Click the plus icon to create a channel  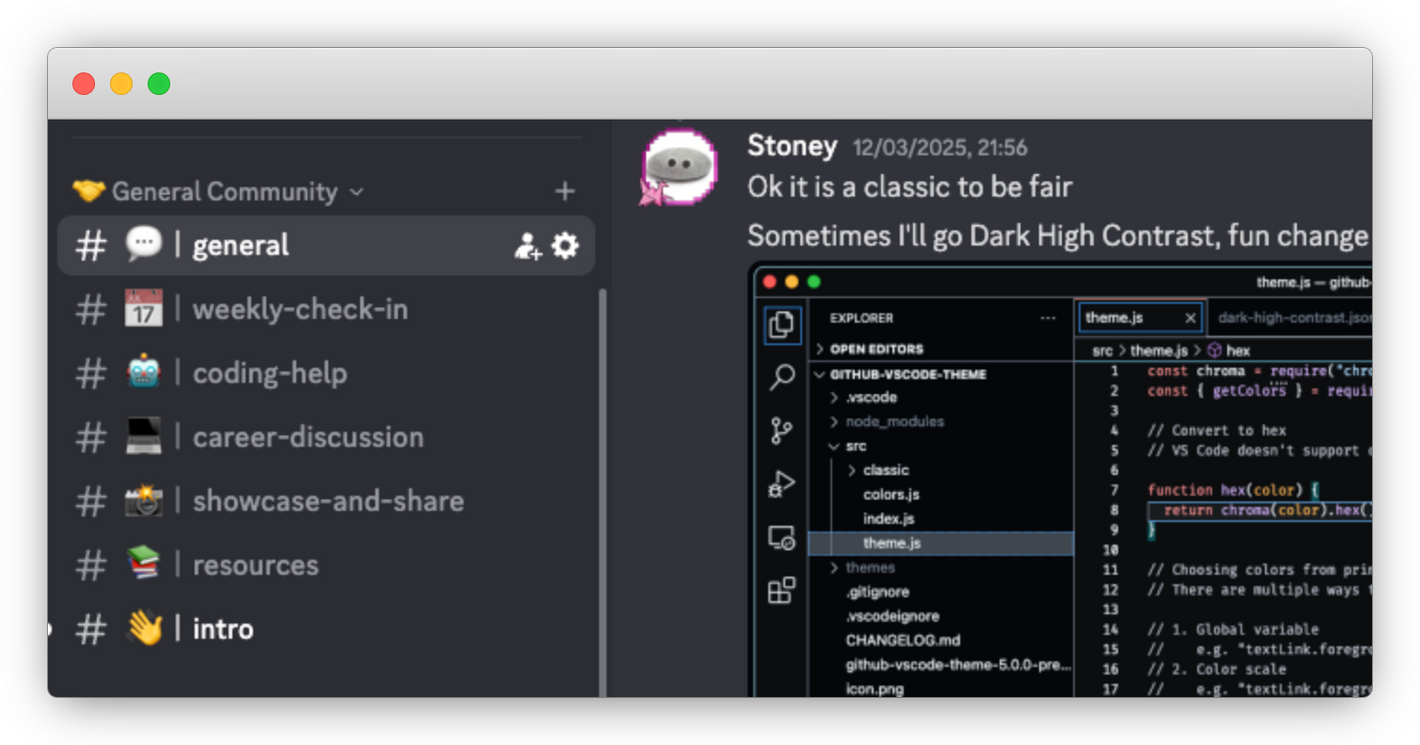[565, 191]
